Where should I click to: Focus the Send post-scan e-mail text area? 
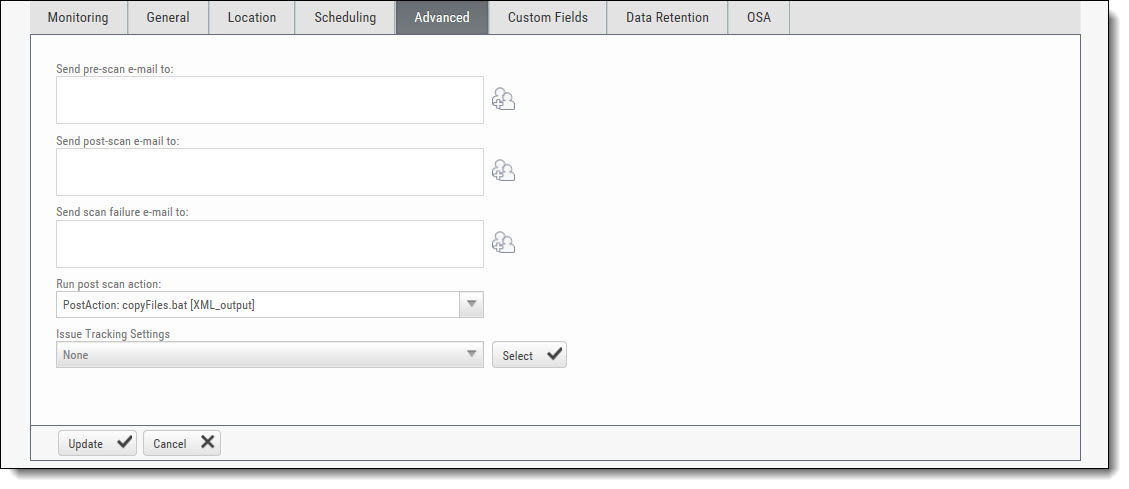tap(270, 172)
